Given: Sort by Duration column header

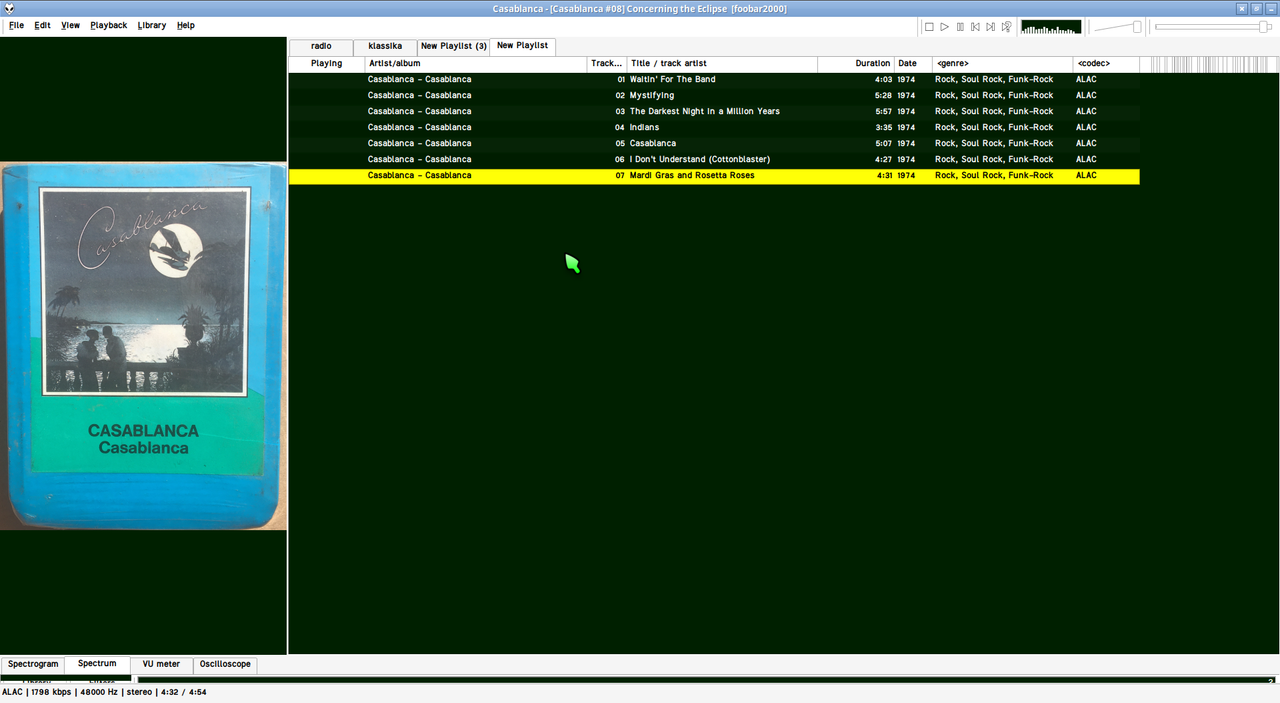Looking at the screenshot, I should coord(856,64).
